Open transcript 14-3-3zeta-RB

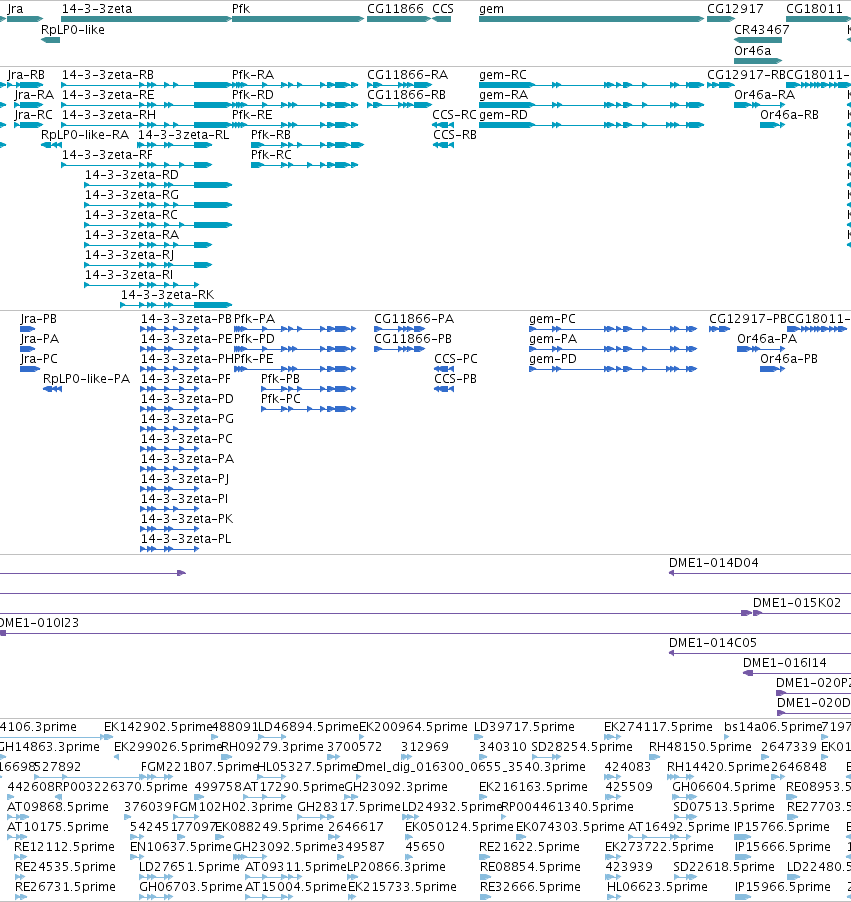[108, 75]
